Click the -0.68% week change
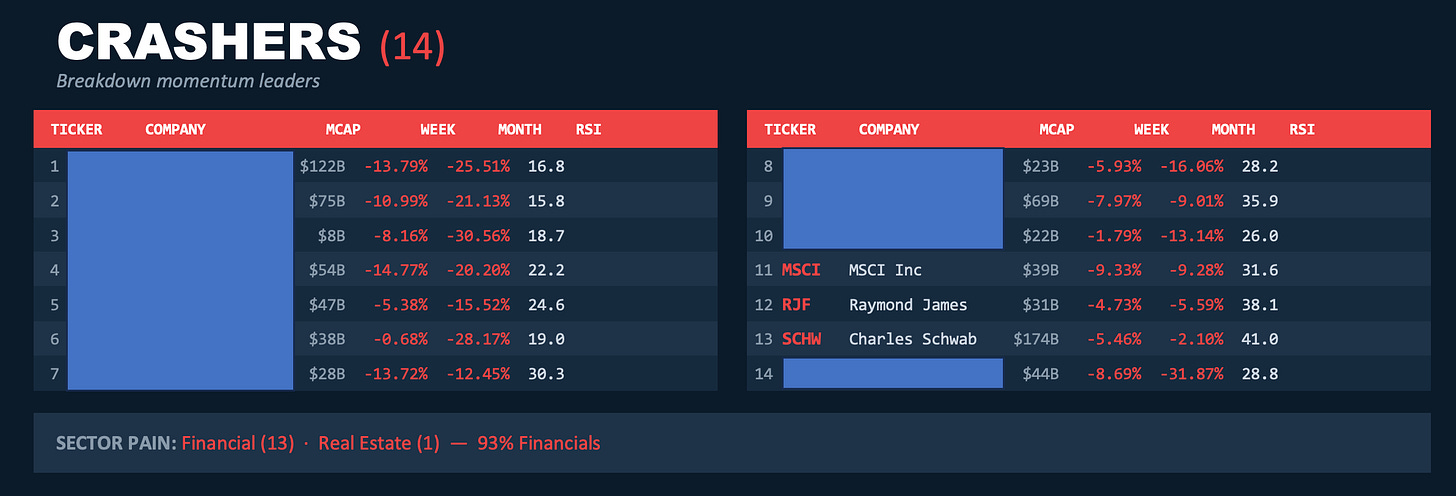 (x=400, y=339)
